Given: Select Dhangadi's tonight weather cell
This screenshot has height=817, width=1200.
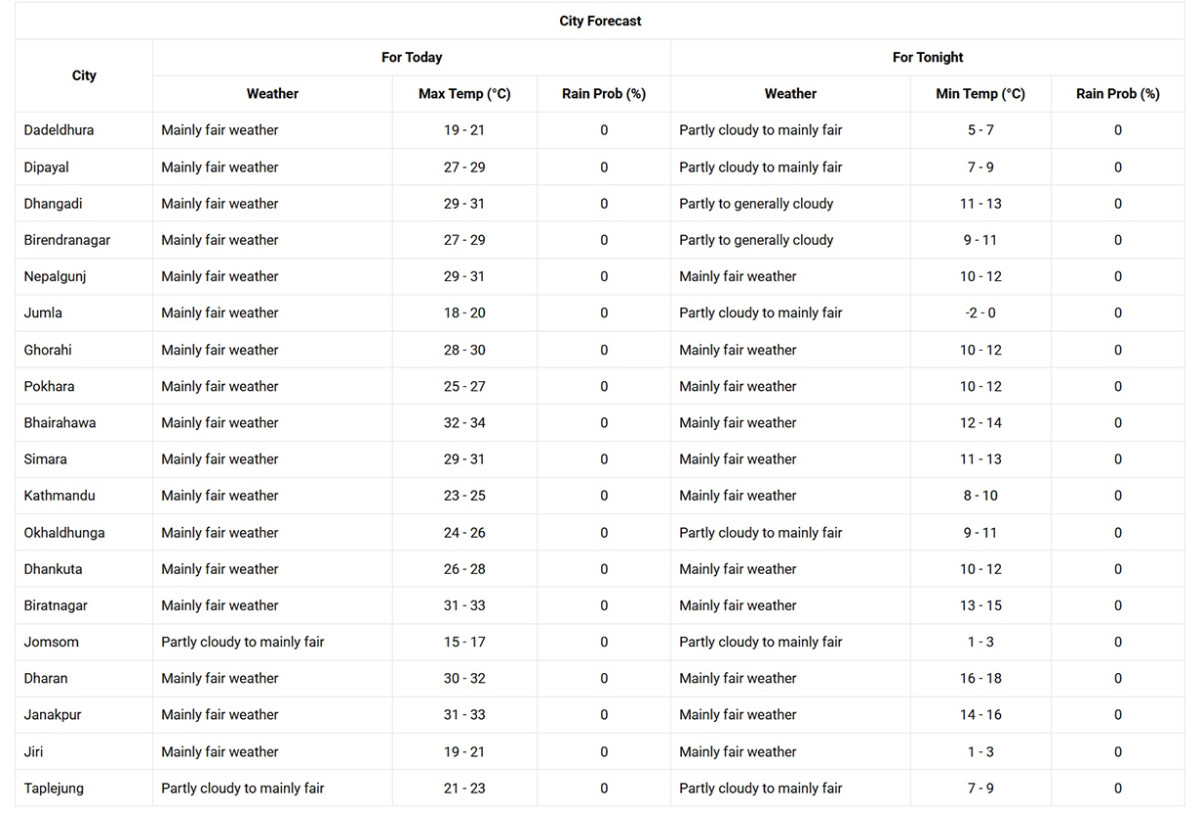Looking at the screenshot, I should click(790, 204).
